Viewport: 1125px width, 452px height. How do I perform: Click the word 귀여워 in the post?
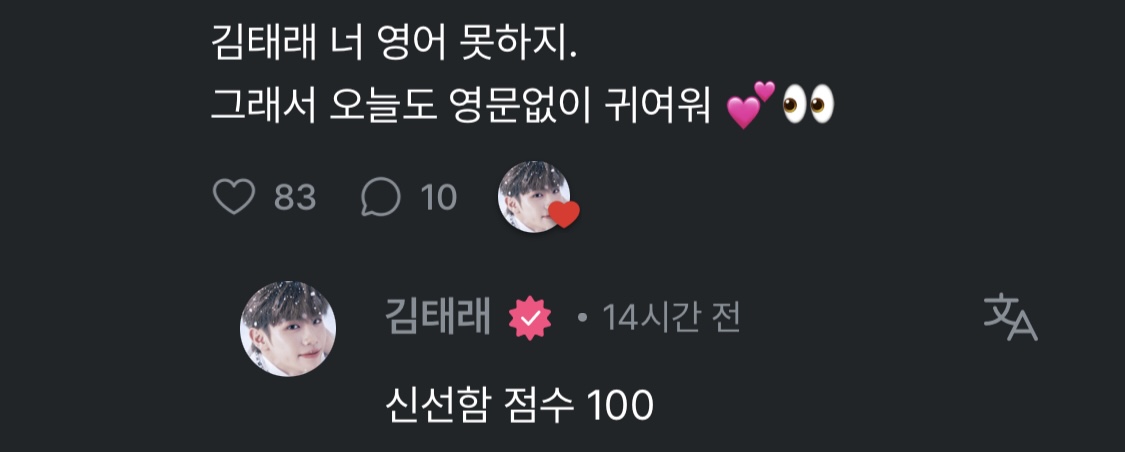pos(670,106)
